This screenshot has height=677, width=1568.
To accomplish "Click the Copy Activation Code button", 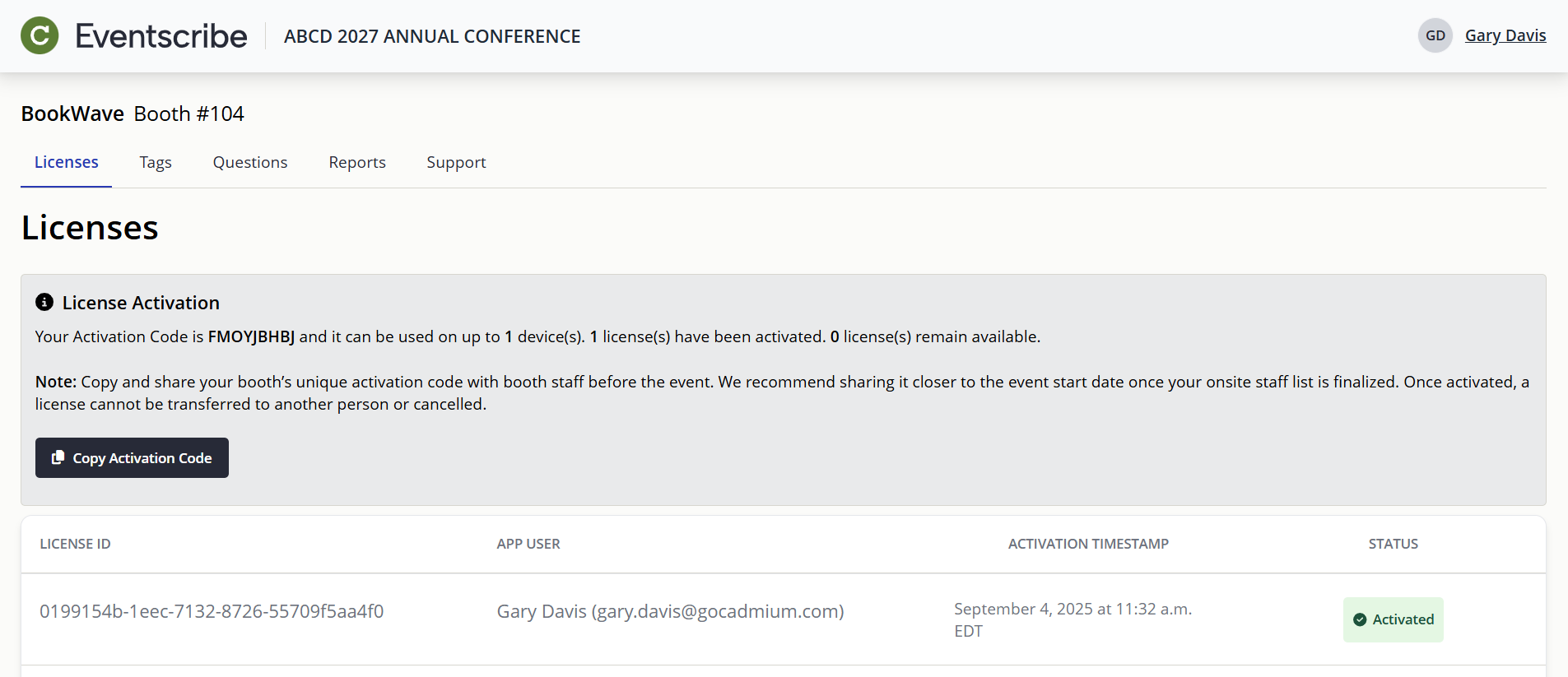I will coord(132,457).
